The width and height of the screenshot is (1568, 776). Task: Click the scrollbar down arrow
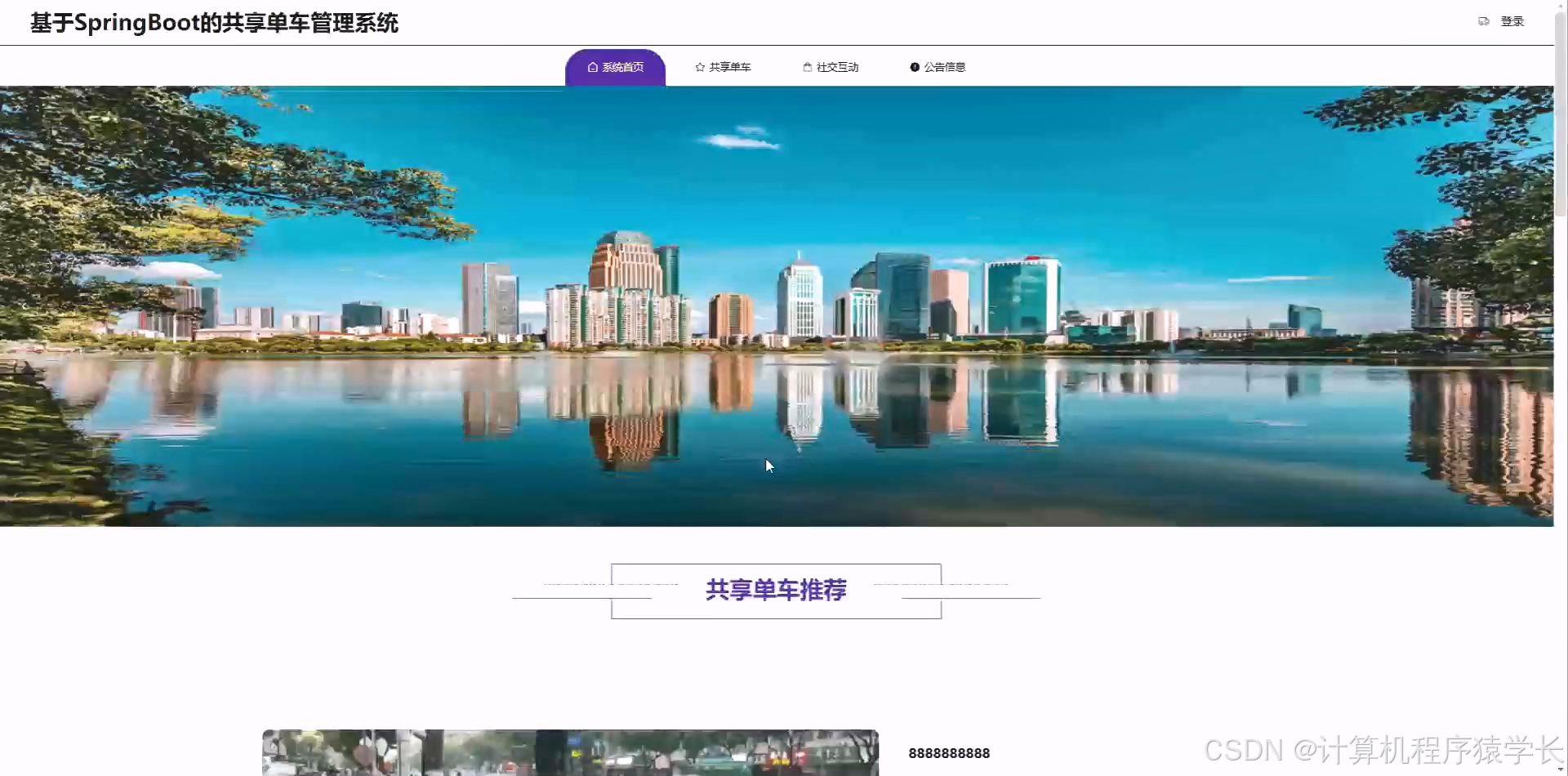point(1561,770)
